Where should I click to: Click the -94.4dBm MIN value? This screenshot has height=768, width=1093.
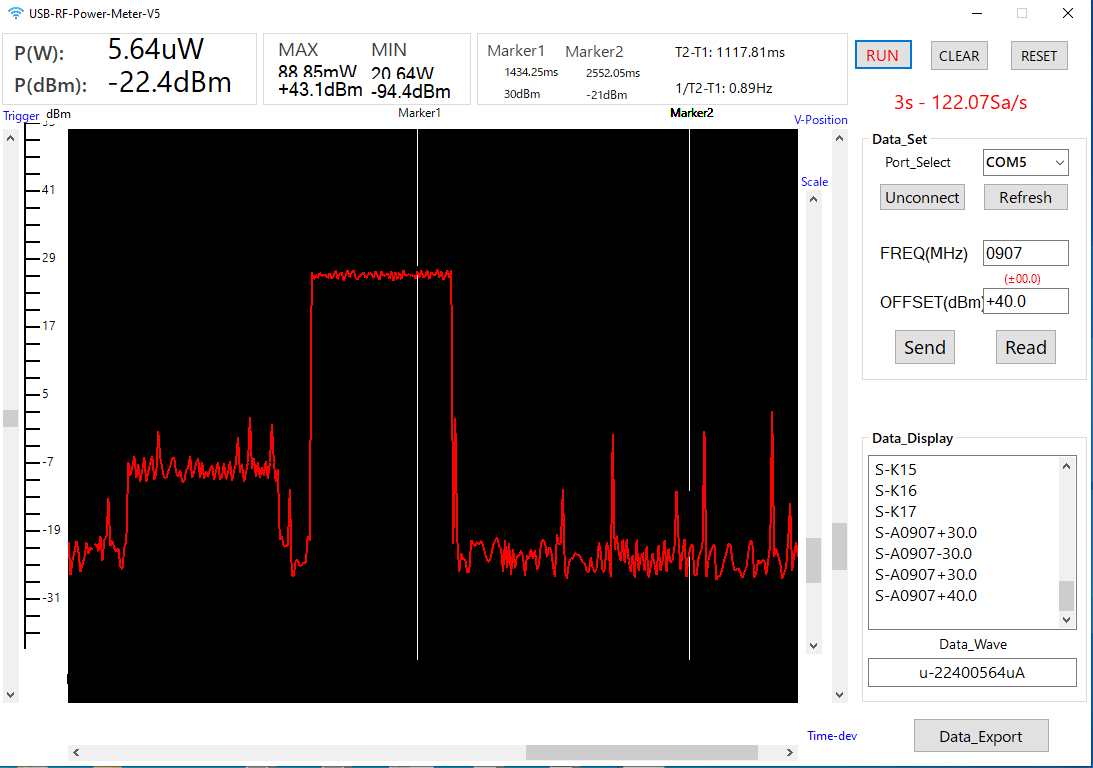(411, 91)
